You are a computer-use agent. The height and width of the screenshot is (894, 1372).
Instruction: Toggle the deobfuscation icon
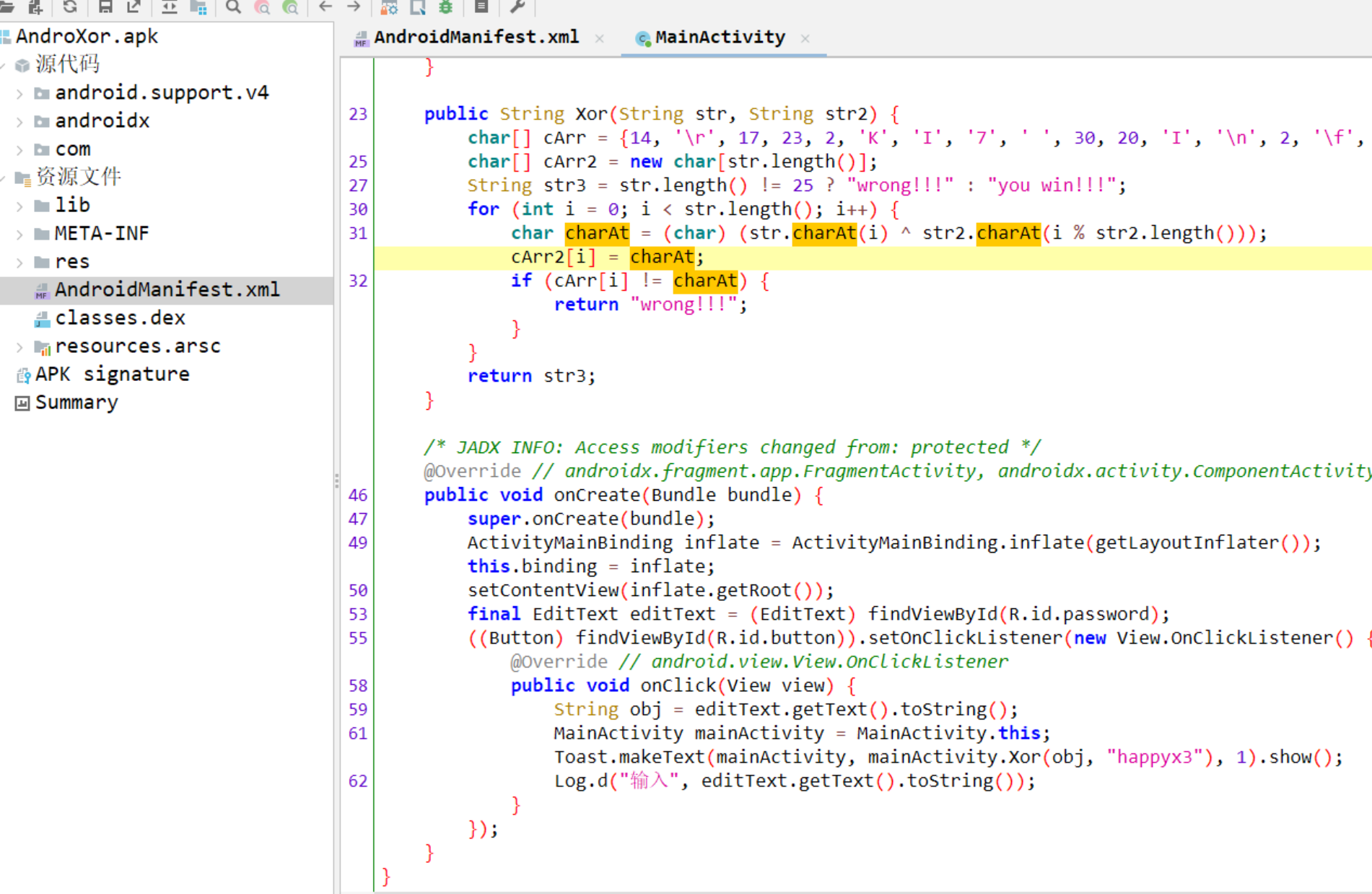coord(389,6)
